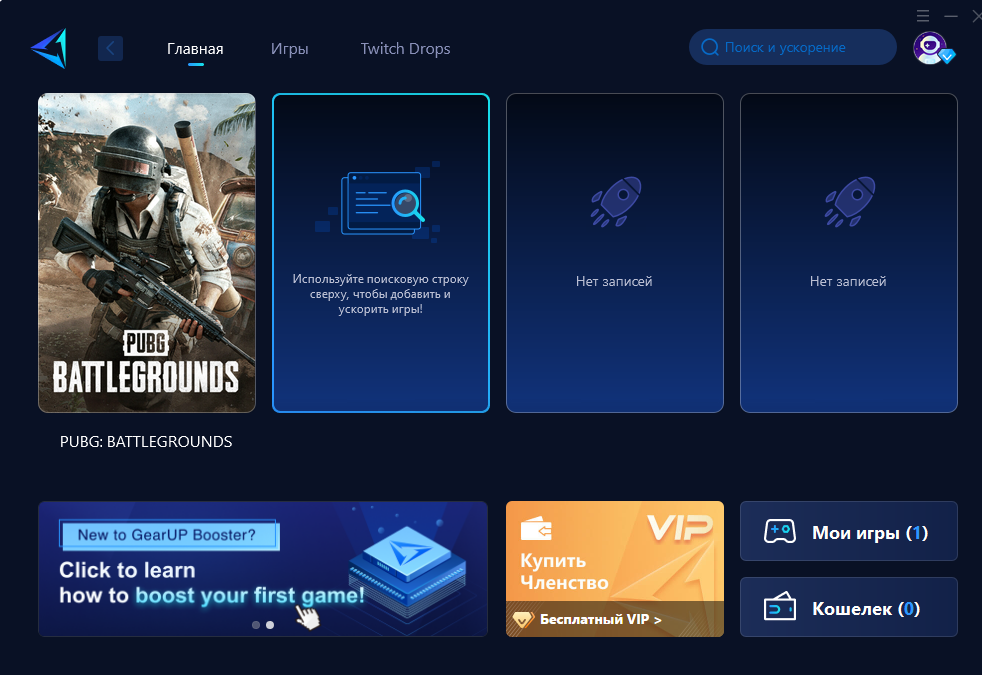Click the wallet icon in Кошелек
The image size is (982, 675).
pos(780,606)
